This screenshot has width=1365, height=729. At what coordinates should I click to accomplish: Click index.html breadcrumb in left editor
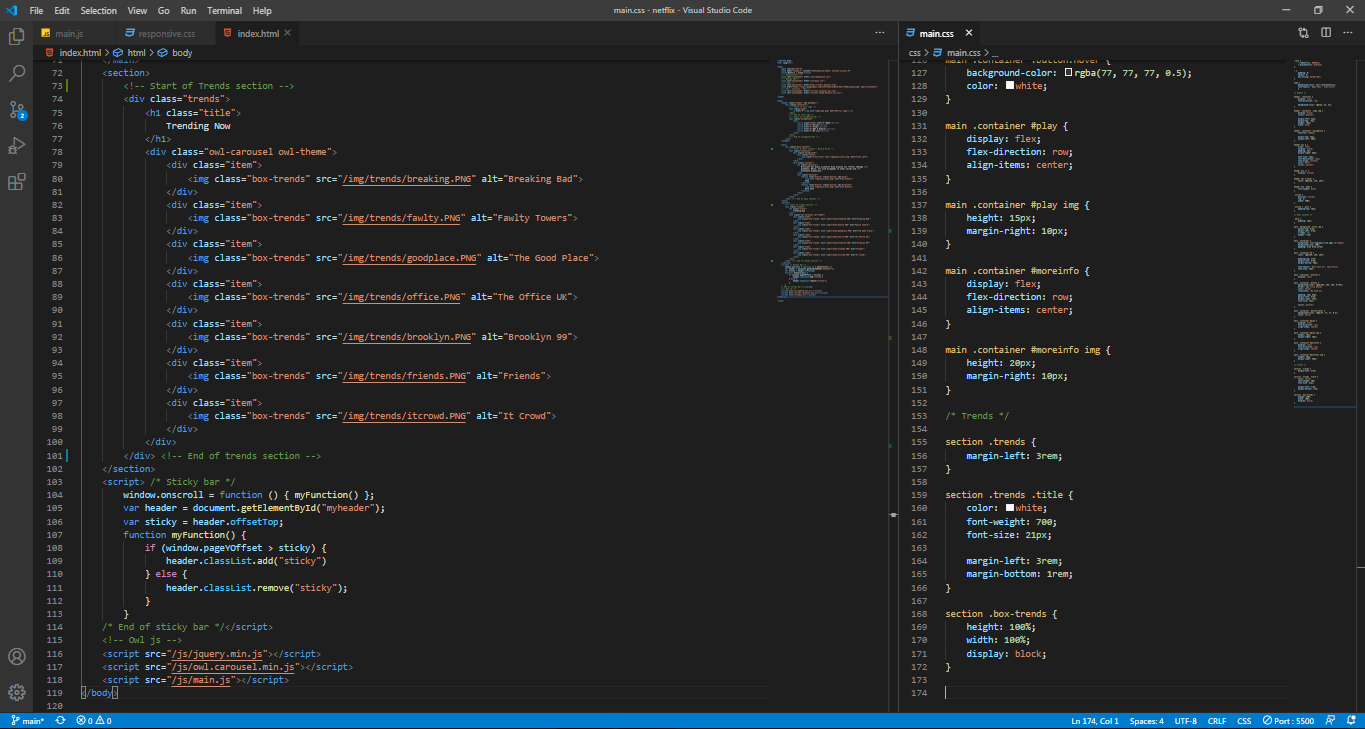73,53
